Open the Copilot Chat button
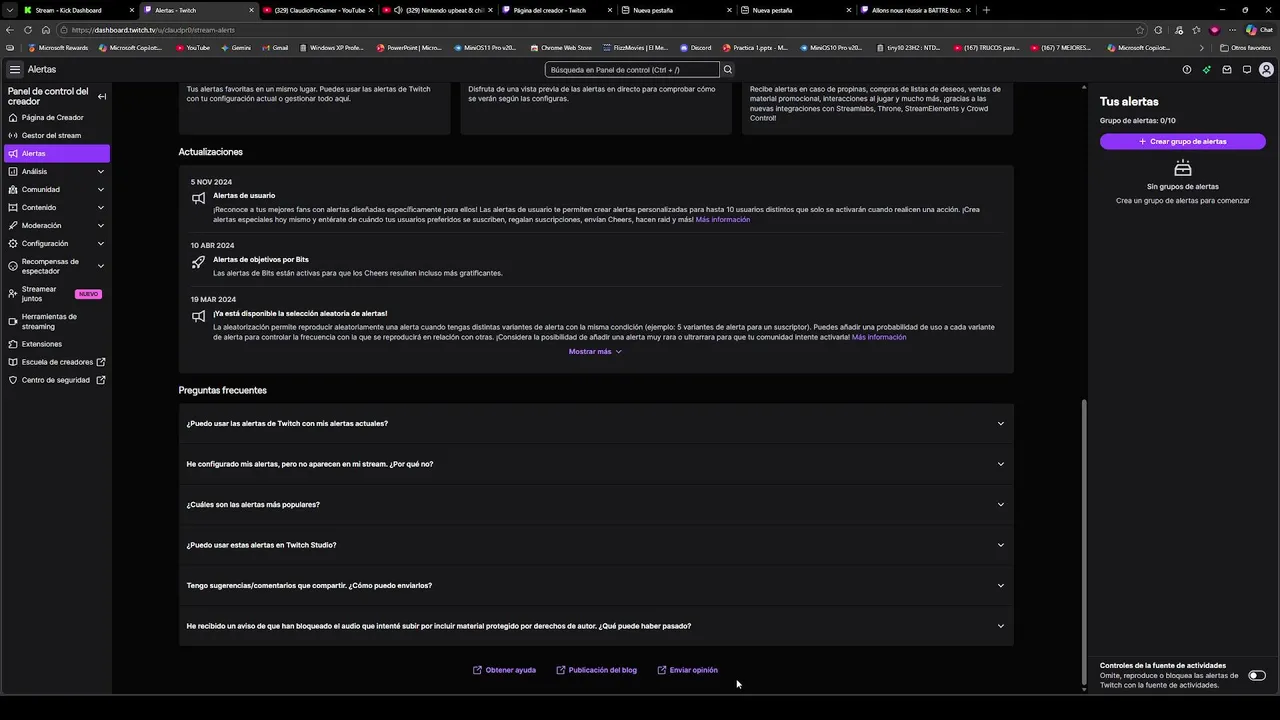Viewport: 1280px width, 720px height. coord(1258,30)
